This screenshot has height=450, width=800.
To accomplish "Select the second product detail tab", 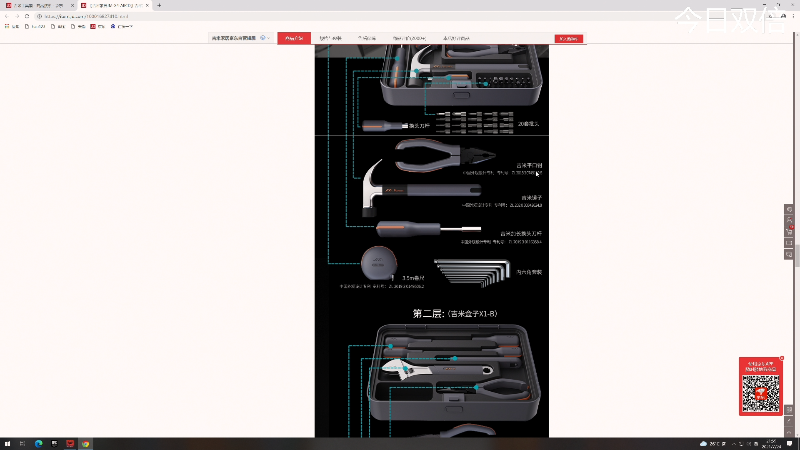I will pos(331,38).
